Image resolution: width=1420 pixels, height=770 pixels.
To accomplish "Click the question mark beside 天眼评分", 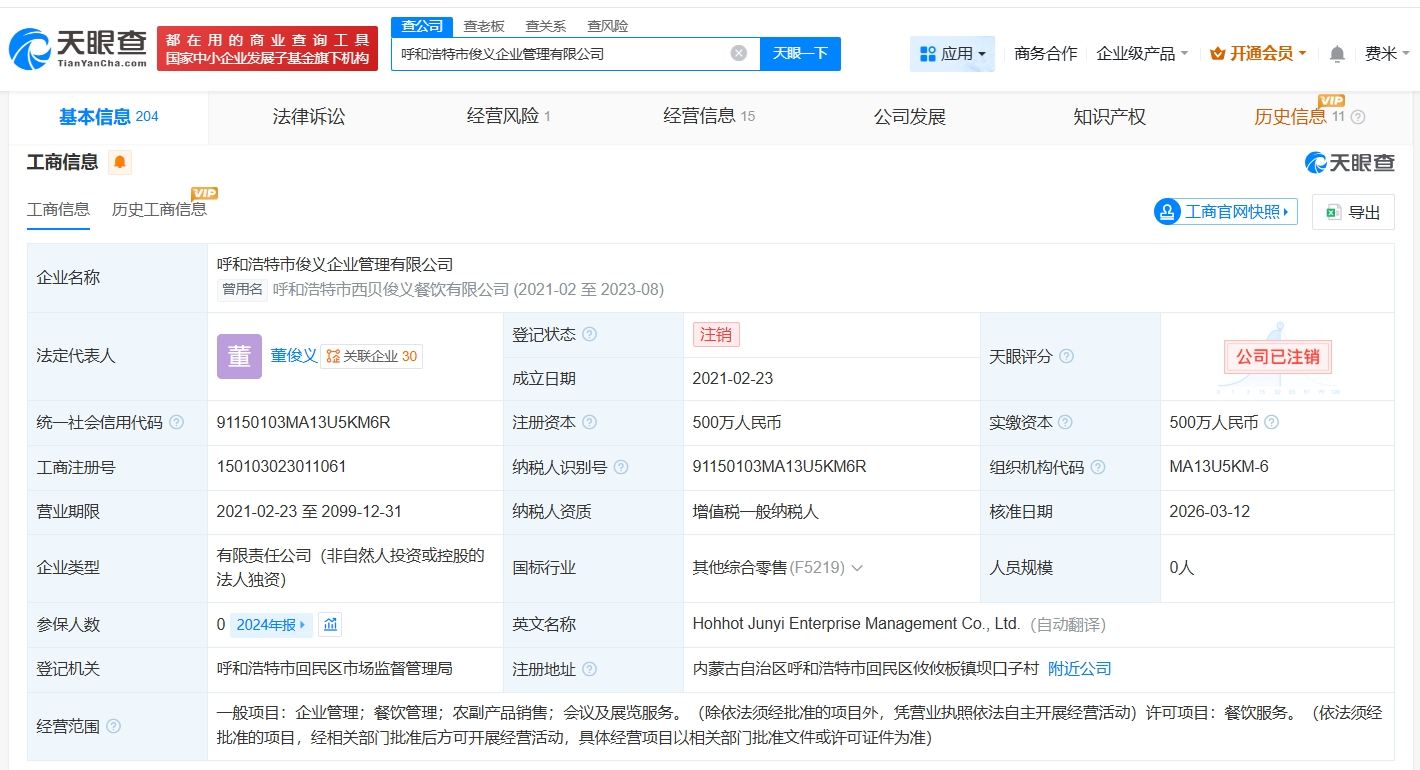I will coord(1067,357).
